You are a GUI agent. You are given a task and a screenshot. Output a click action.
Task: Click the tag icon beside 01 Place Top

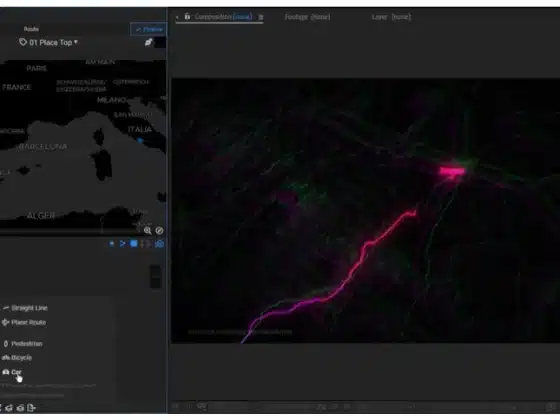[23, 42]
